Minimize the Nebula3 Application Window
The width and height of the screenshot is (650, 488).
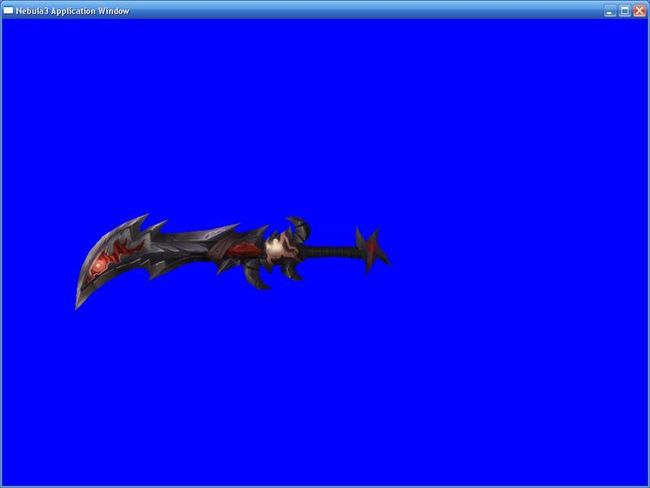click(x=609, y=11)
